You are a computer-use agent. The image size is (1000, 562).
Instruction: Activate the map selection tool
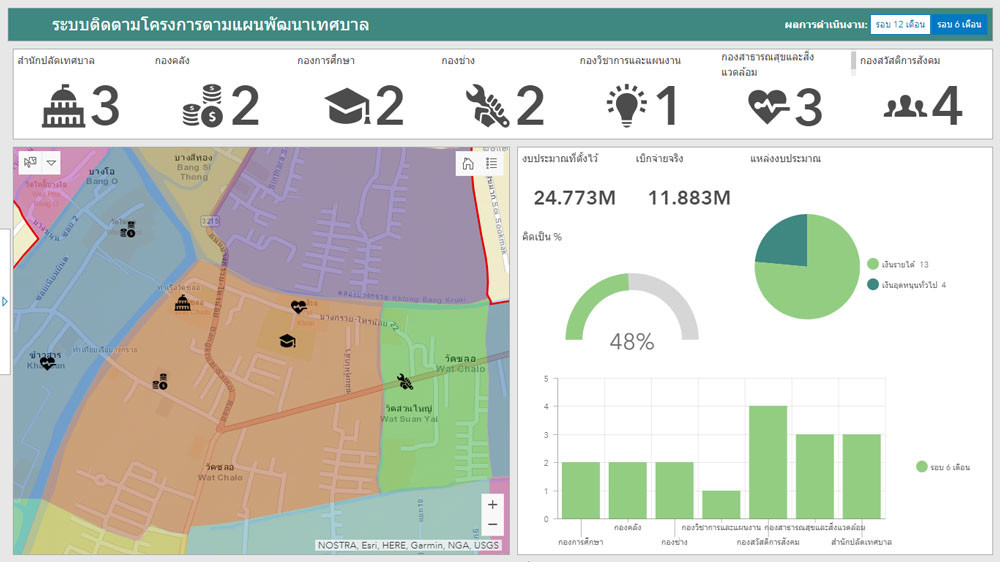point(31,162)
